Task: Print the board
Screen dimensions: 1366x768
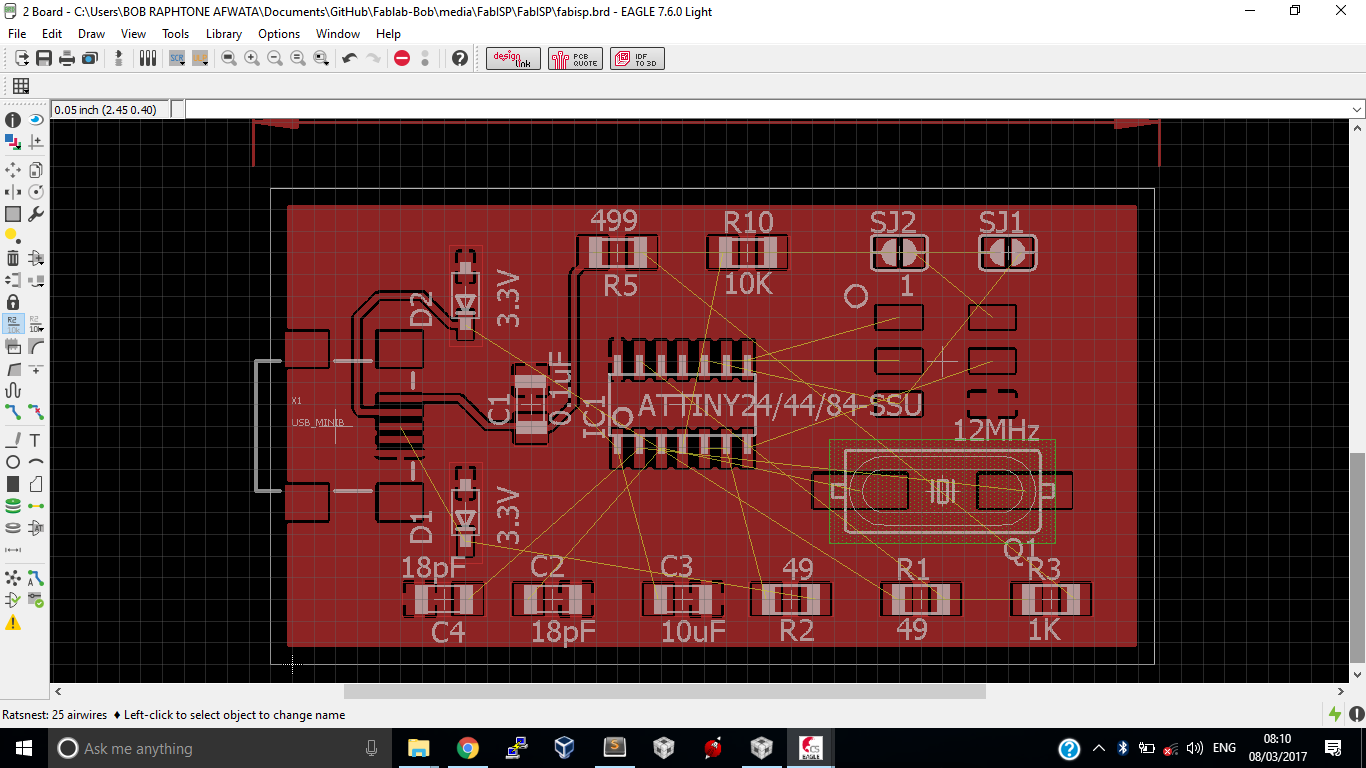Action: coord(67,59)
